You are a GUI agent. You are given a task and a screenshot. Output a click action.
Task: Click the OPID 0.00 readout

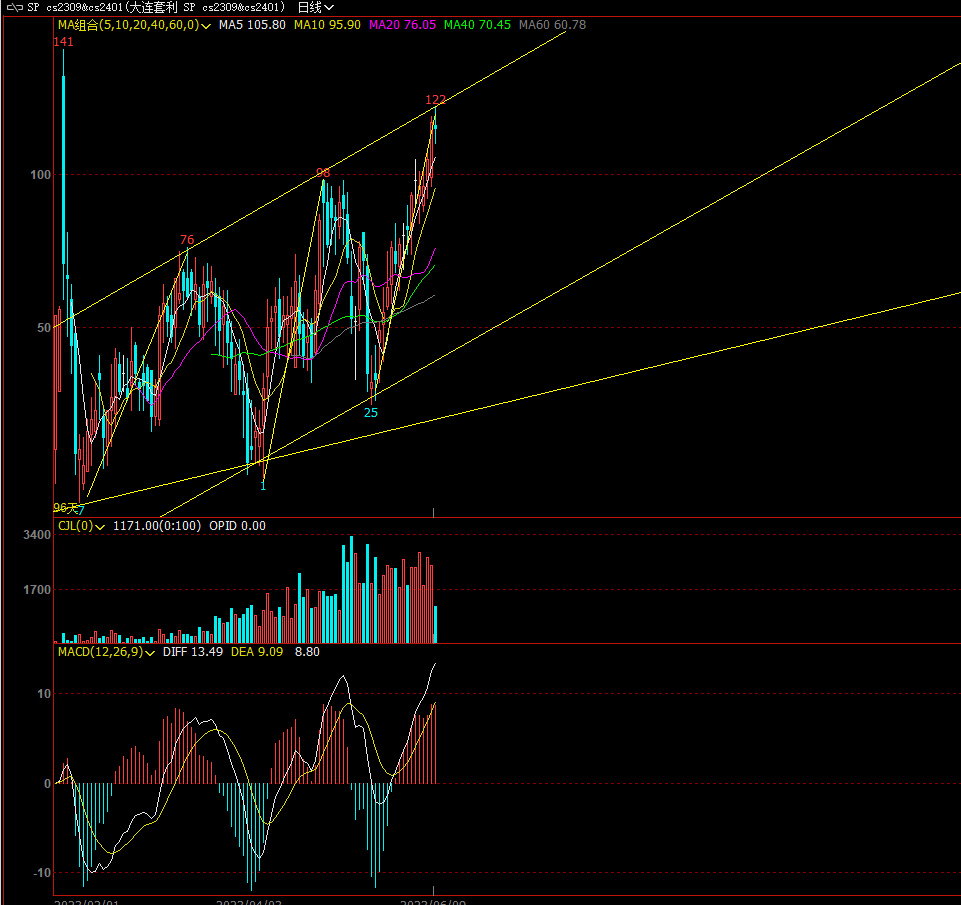click(237, 526)
